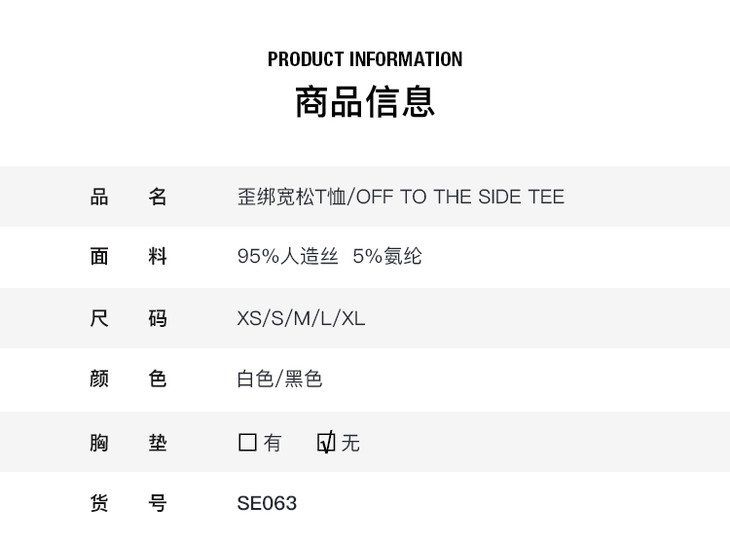Click the PRODUCT INFORMATION heading
730x543 pixels.
[365, 59]
